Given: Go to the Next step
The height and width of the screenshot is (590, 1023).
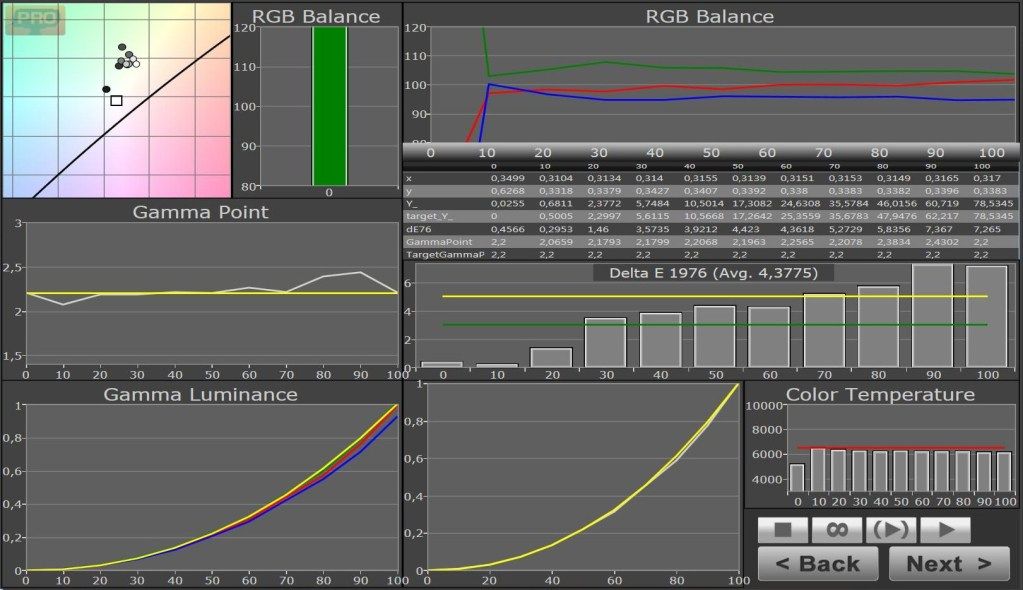Looking at the screenshot, I should [949, 563].
